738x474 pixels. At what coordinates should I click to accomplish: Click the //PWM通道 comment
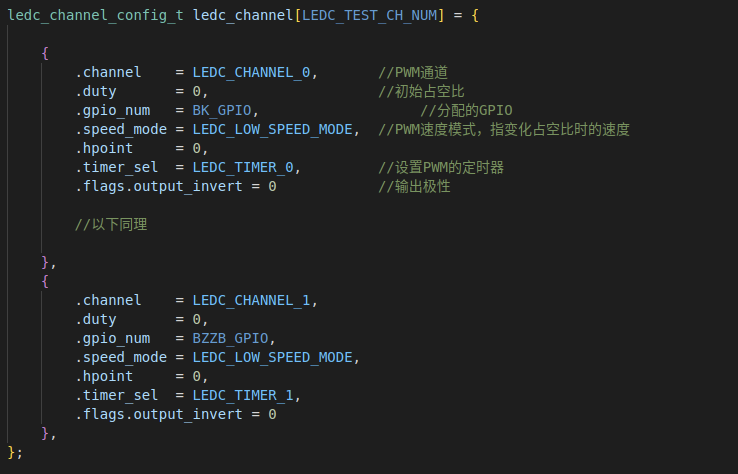click(x=413, y=72)
